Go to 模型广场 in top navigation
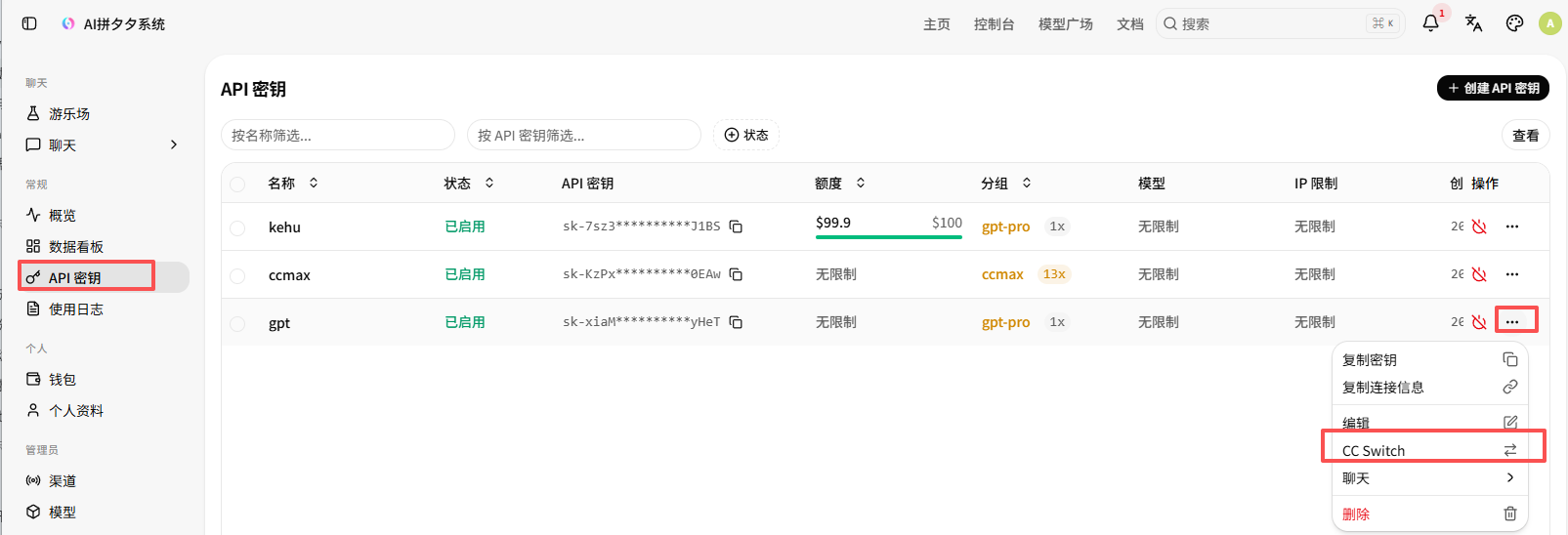1568x535 pixels. click(x=1065, y=23)
